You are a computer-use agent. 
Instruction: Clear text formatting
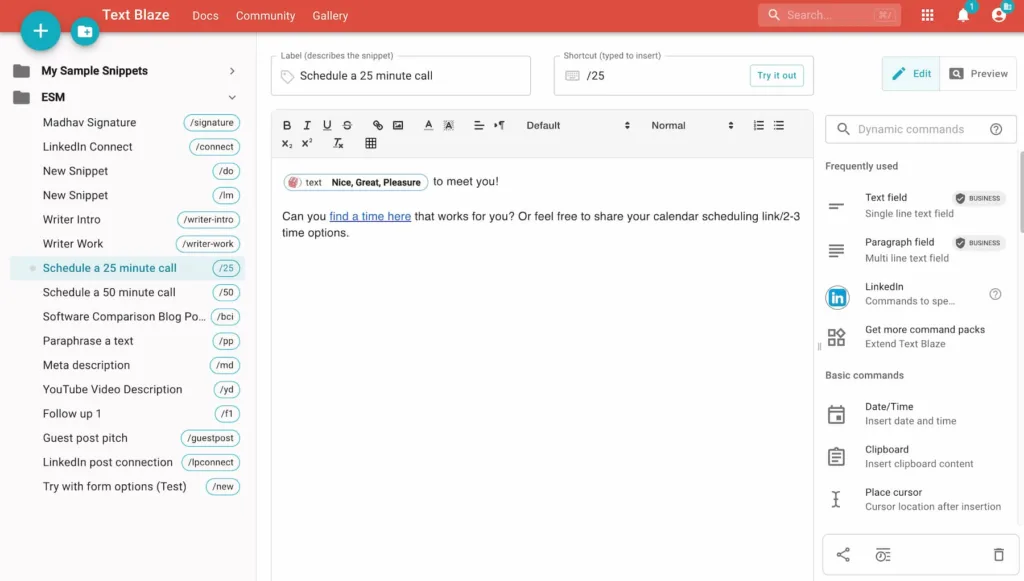click(x=338, y=144)
